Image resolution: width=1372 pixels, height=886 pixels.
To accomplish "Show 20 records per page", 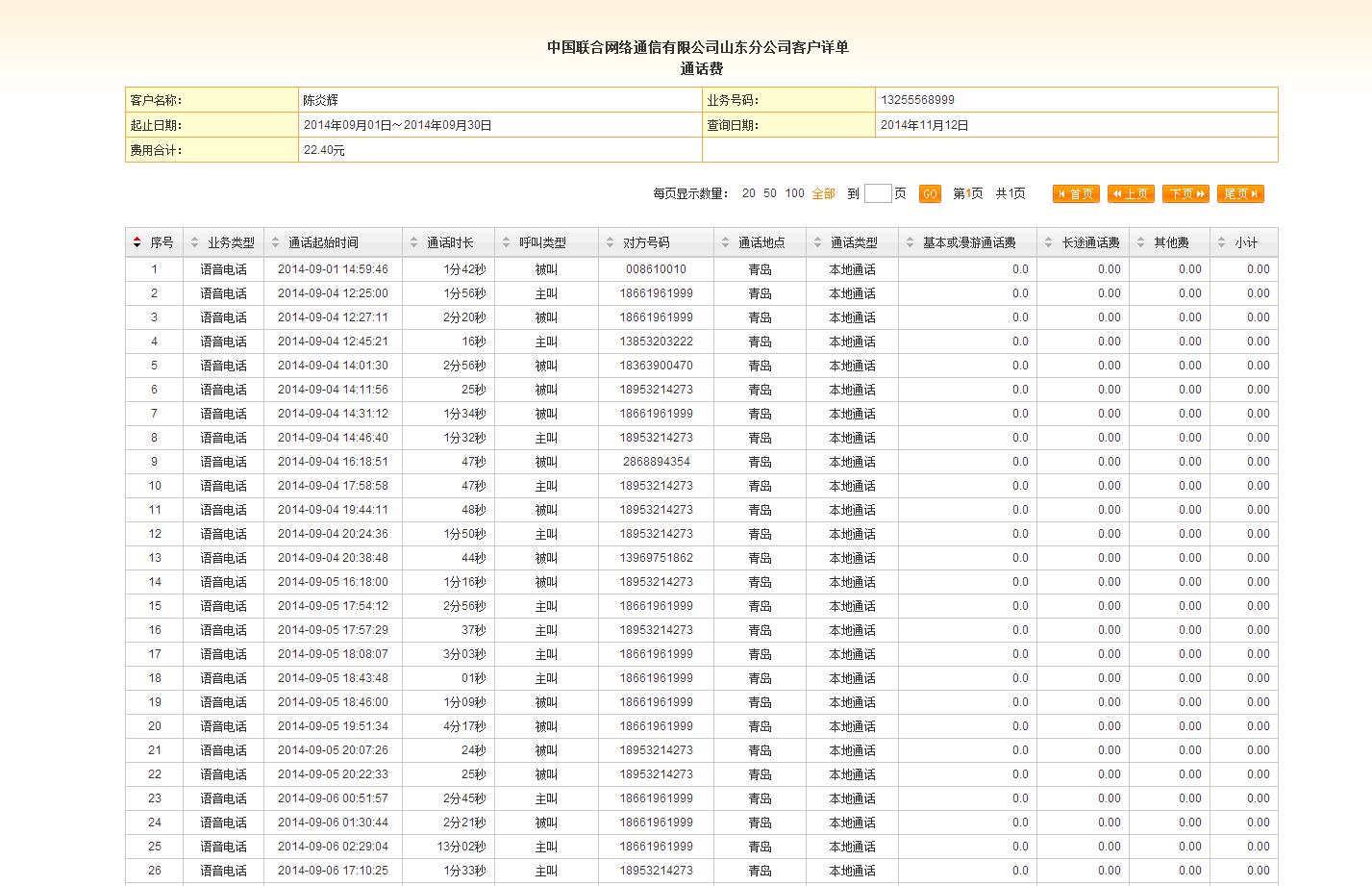I will point(748,193).
